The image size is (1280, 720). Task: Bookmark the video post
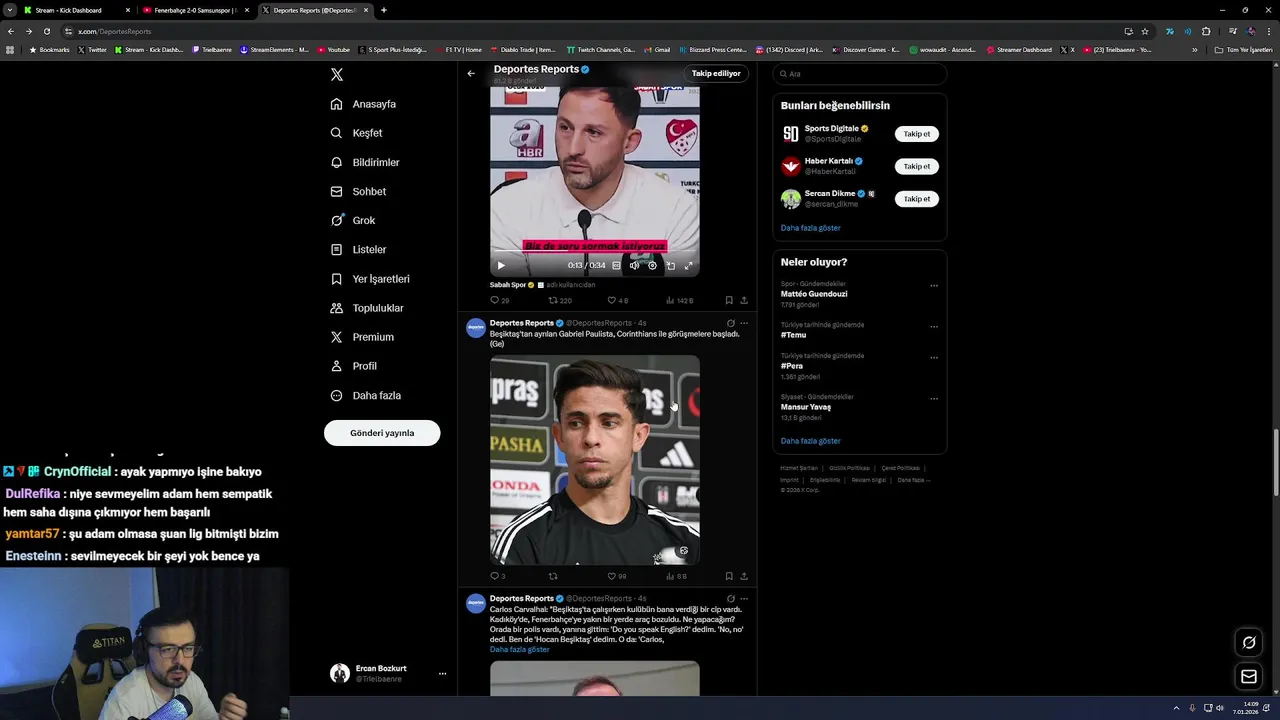point(729,300)
